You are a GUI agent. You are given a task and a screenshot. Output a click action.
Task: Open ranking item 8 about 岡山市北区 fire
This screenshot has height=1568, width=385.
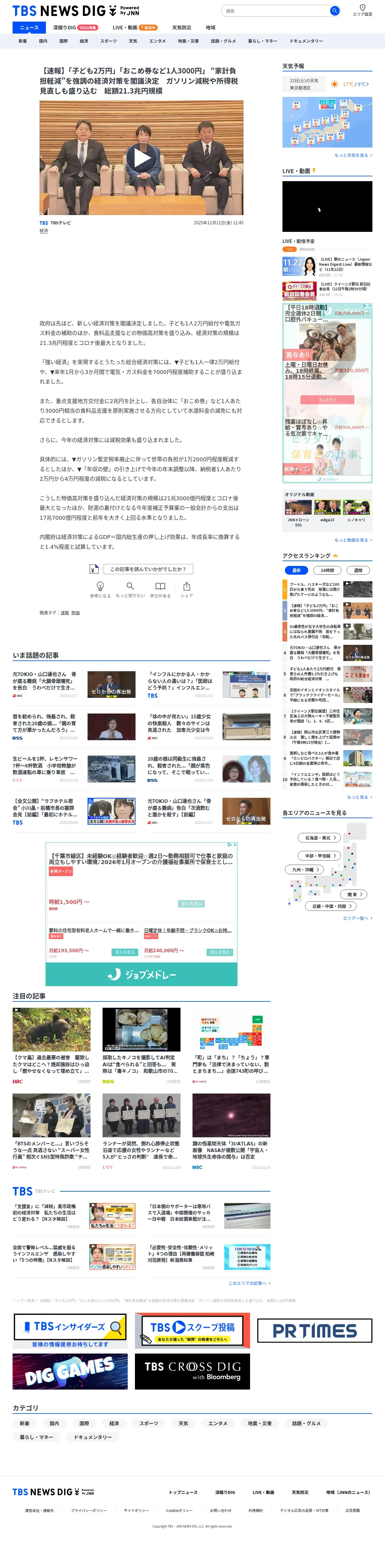tap(327, 737)
